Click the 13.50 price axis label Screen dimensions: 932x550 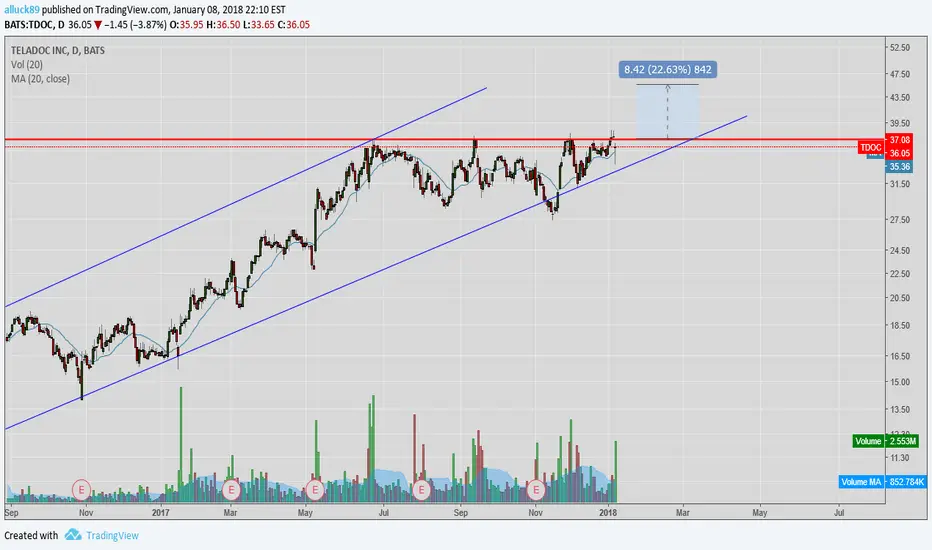pos(899,410)
